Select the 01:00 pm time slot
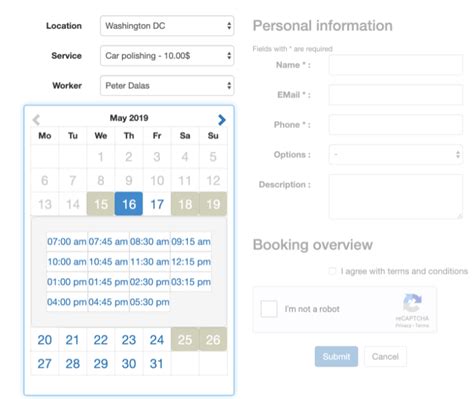 click(x=67, y=282)
